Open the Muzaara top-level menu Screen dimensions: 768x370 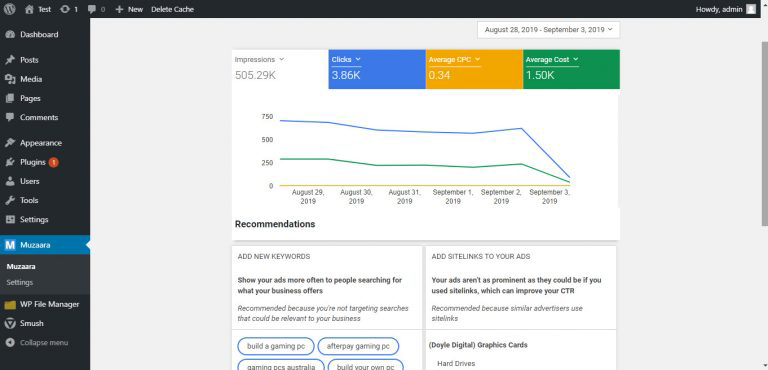pyautogui.click(x=45, y=245)
